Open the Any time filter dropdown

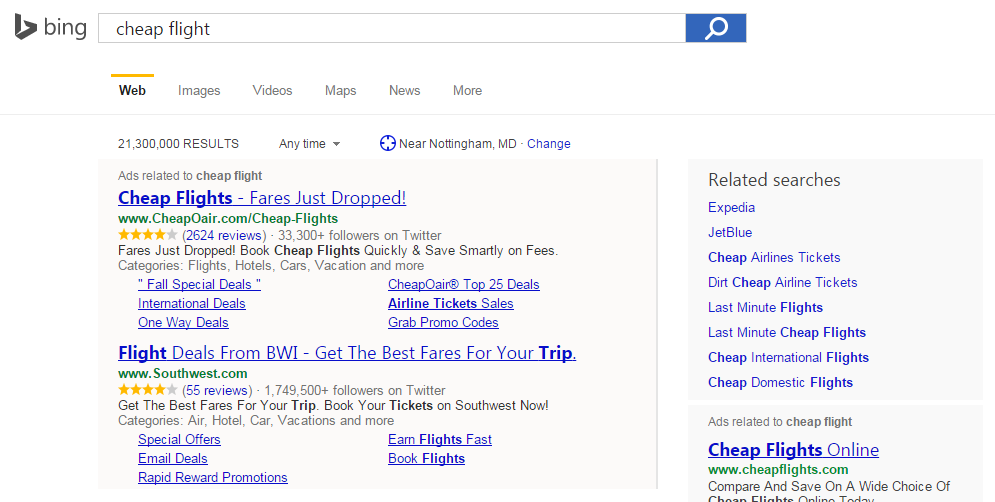coord(309,144)
